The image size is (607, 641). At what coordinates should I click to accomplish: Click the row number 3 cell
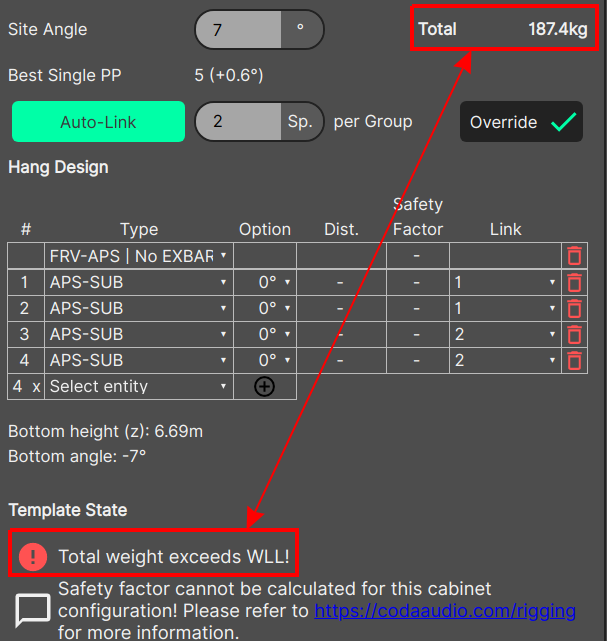point(25,334)
